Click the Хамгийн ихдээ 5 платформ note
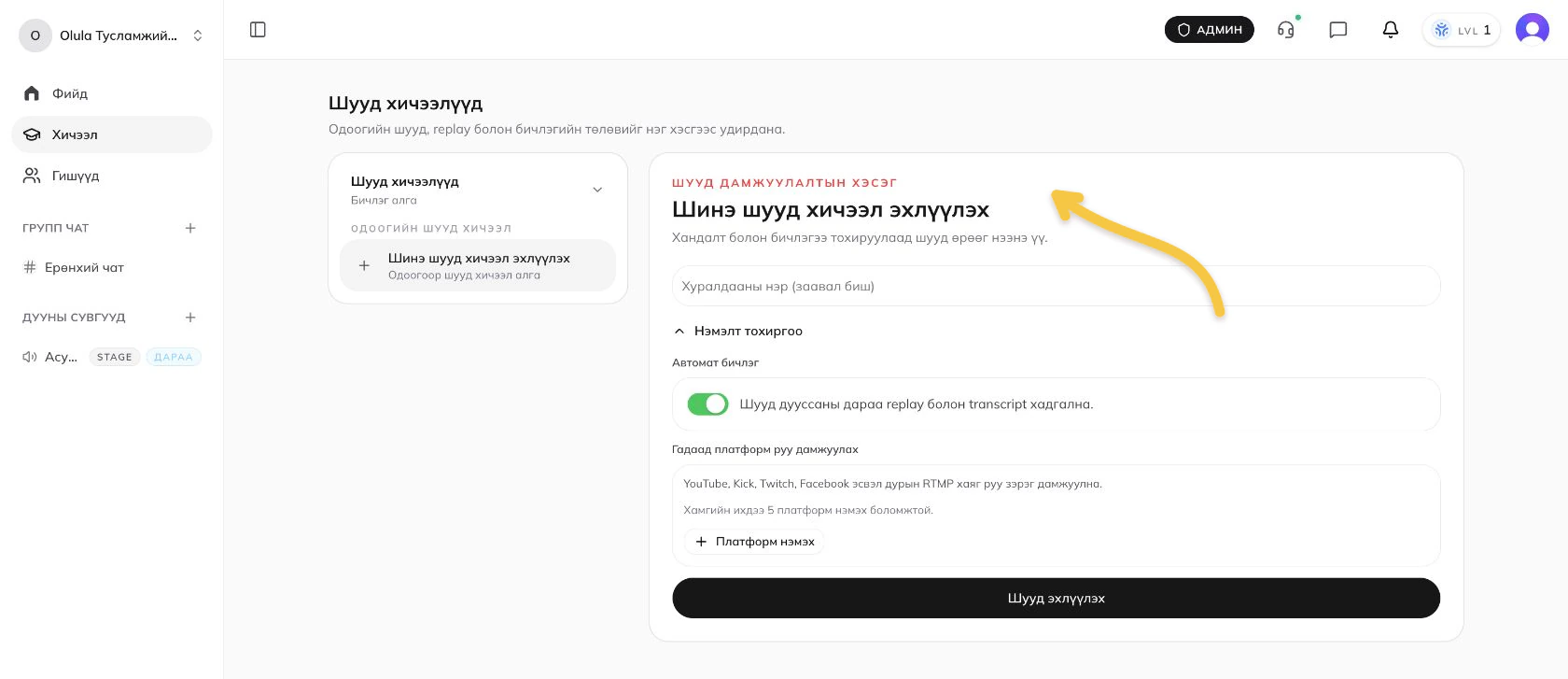The width and height of the screenshot is (1568, 679). (808, 510)
